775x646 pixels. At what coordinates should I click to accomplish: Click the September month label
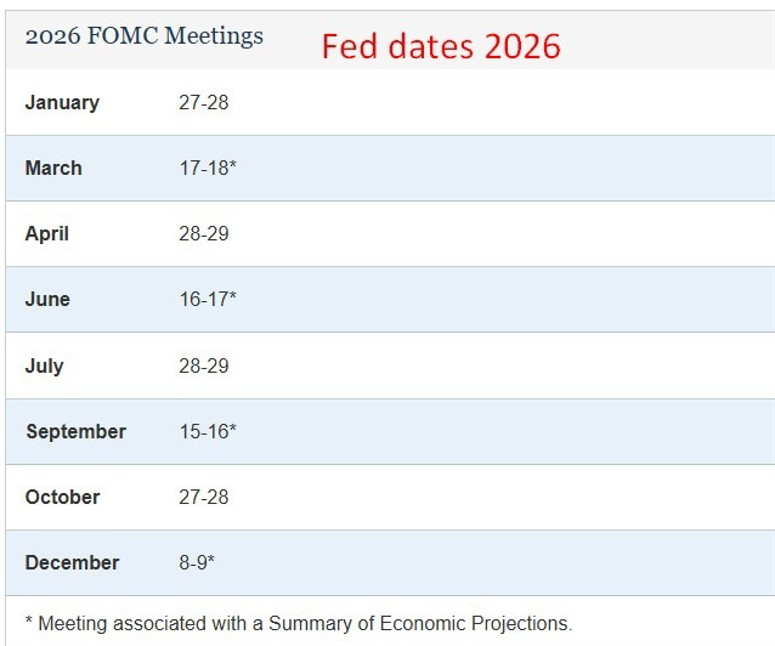76,431
